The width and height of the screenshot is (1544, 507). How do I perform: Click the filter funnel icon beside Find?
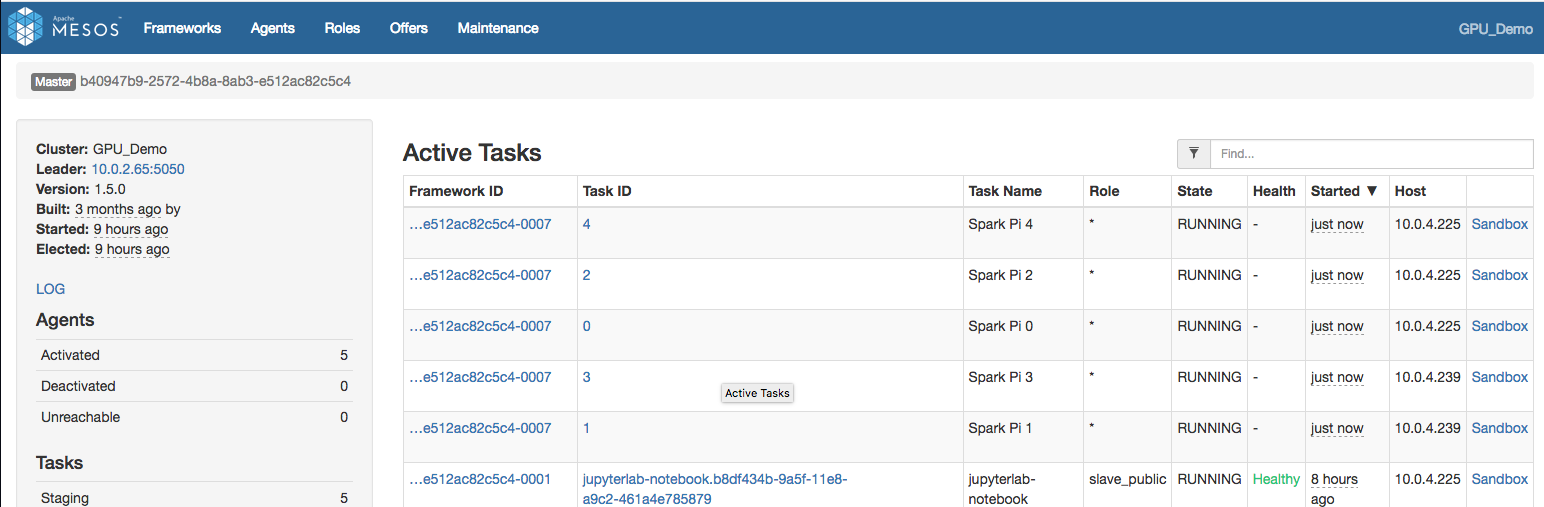1194,154
